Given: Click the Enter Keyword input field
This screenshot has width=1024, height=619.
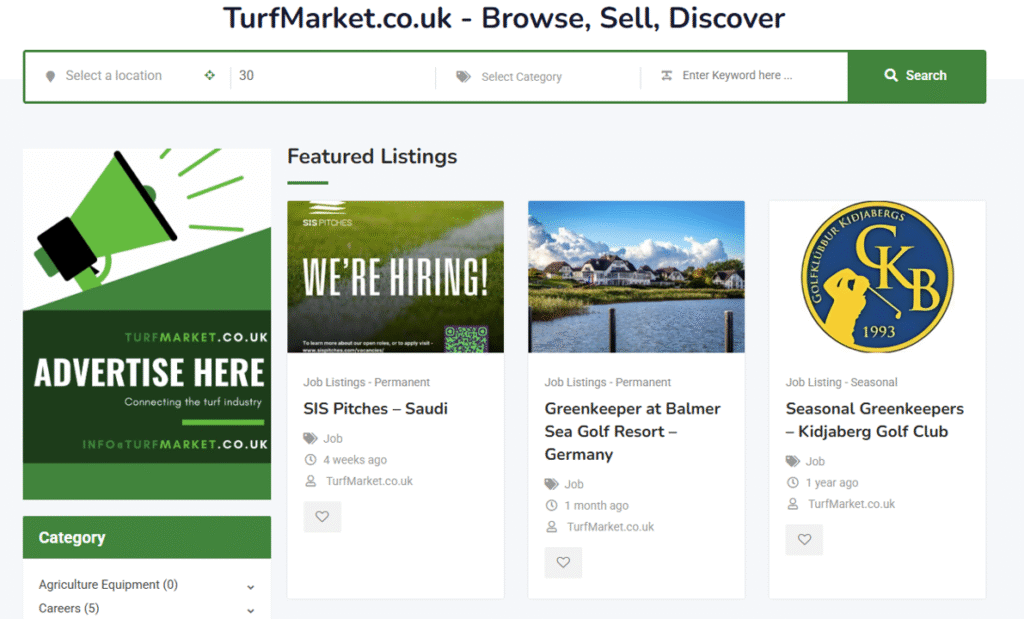Looking at the screenshot, I should tap(750, 76).
